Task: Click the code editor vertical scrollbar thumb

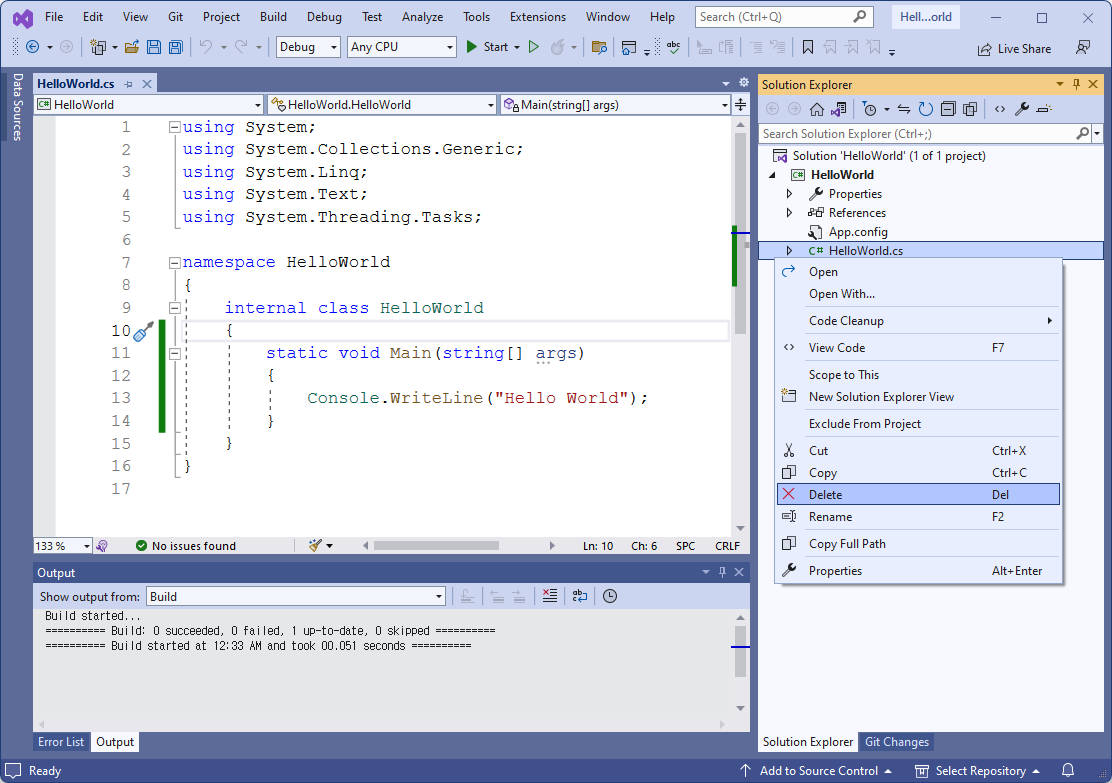Action: [740, 233]
